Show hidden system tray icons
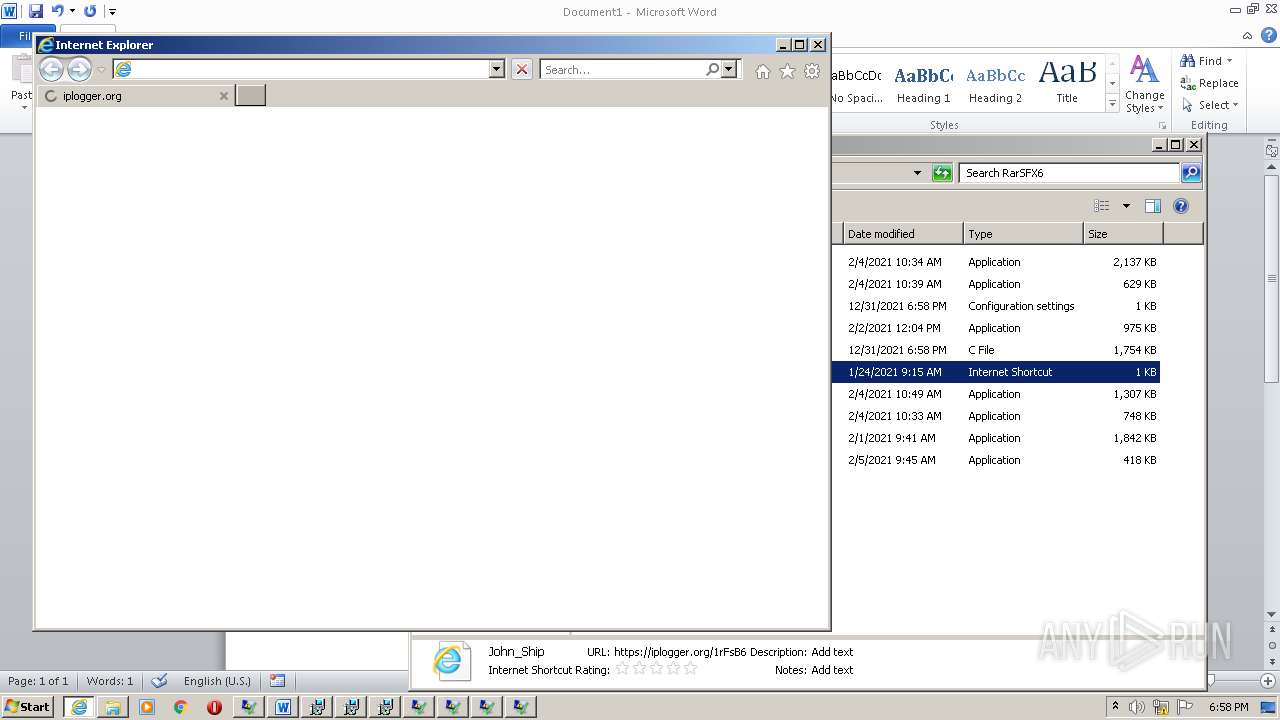The height and width of the screenshot is (720, 1280). click(x=1115, y=707)
